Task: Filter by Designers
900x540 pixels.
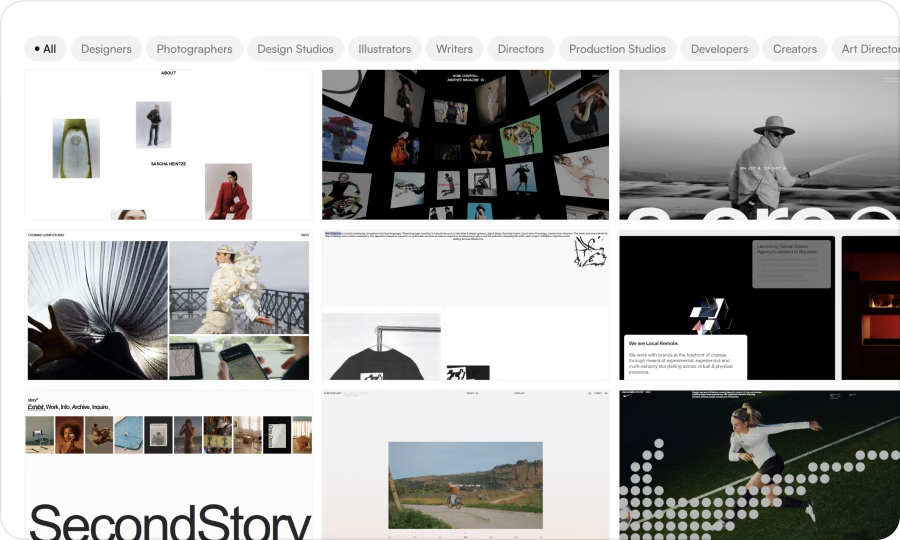Action: (106, 49)
